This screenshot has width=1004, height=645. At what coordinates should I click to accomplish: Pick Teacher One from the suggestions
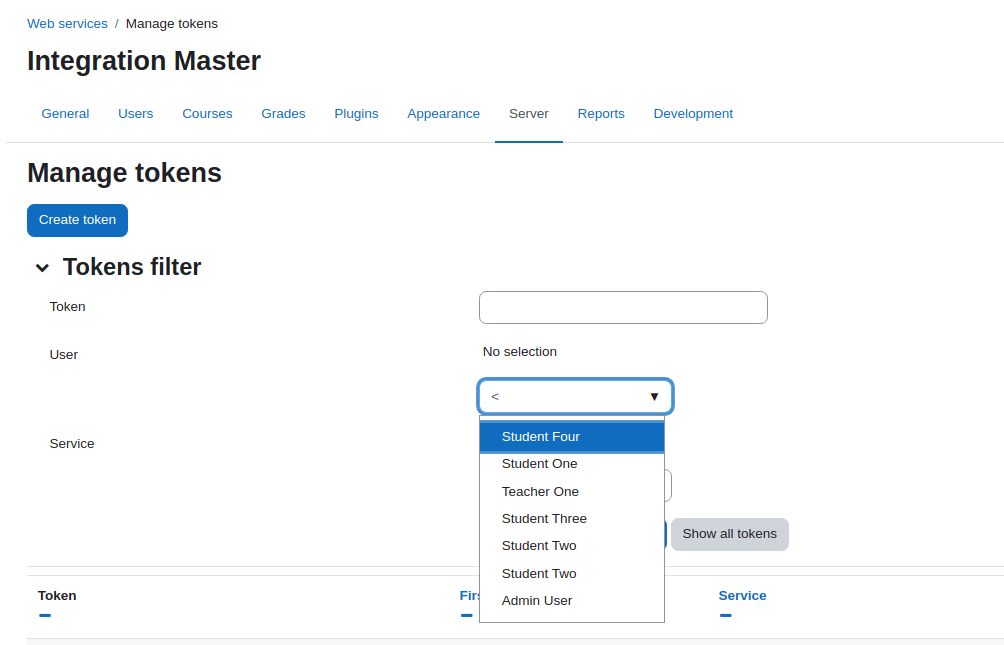pyautogui.click(x=572, y=491)
